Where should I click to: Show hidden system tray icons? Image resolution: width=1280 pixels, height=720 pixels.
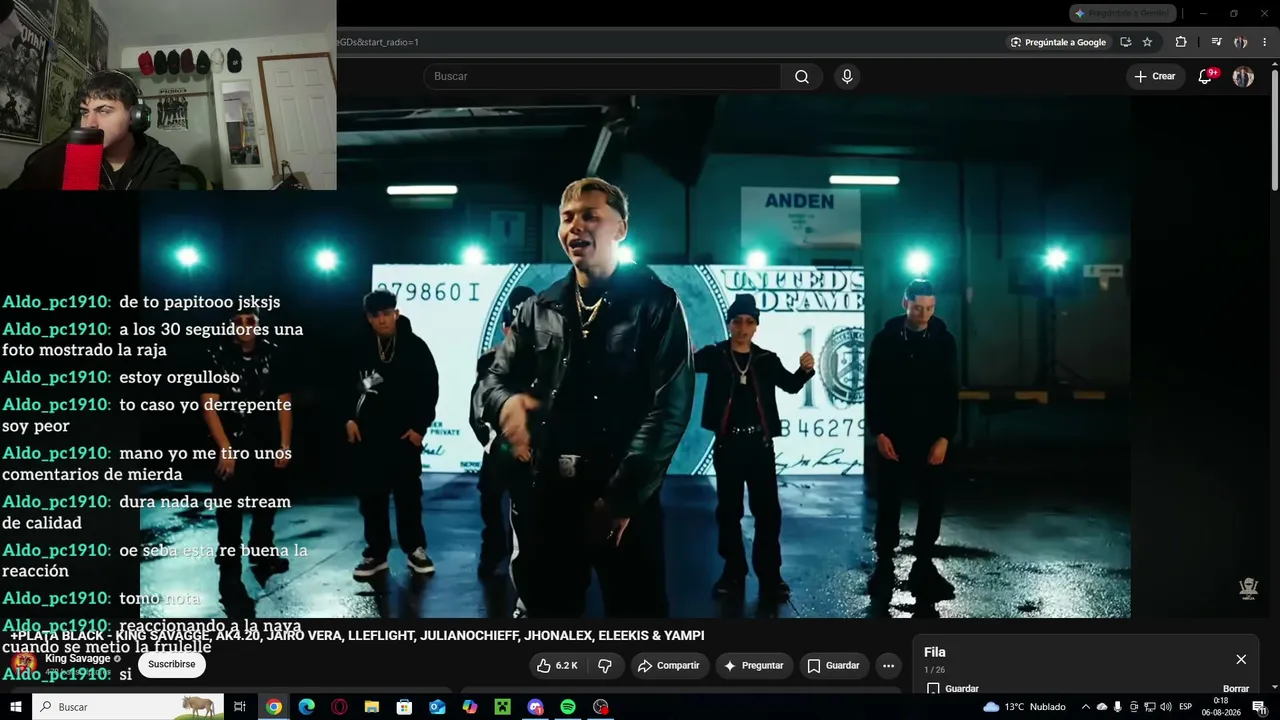(x=1086, y=707)
